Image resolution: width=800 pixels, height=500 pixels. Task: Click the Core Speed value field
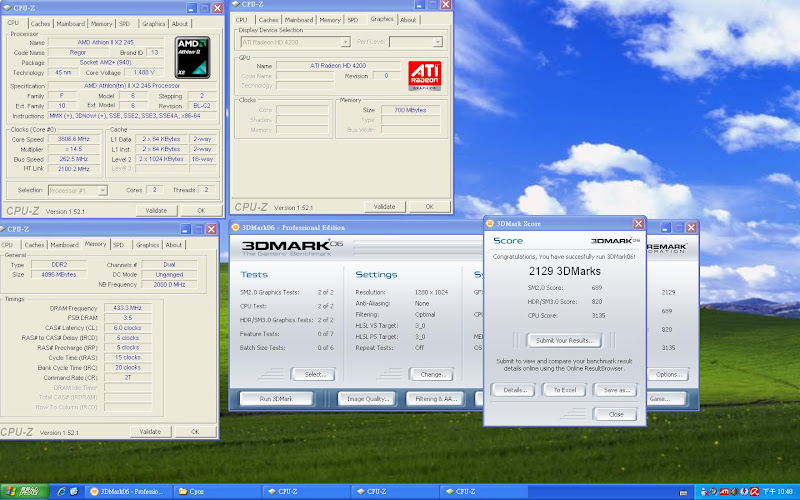point(74,139)
